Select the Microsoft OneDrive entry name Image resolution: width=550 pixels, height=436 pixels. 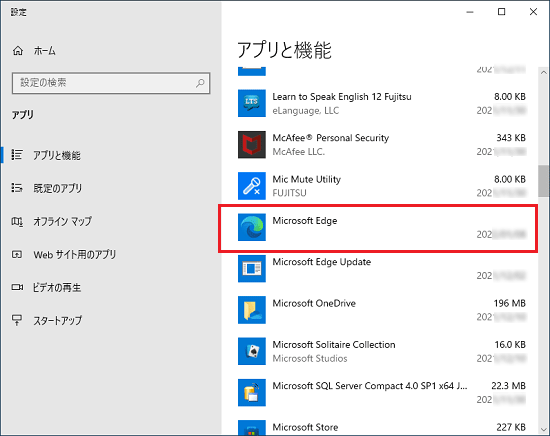314,303
